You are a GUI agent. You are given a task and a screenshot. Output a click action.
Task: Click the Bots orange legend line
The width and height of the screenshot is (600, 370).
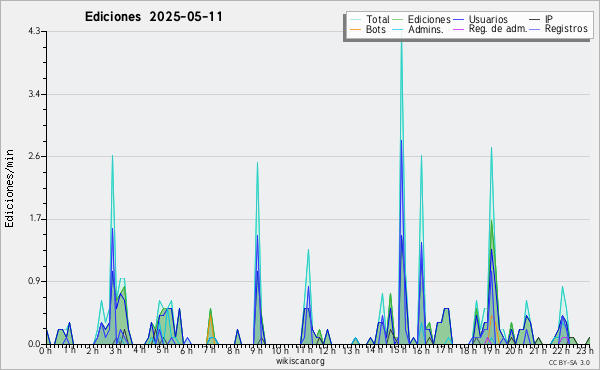click(355, 29)
